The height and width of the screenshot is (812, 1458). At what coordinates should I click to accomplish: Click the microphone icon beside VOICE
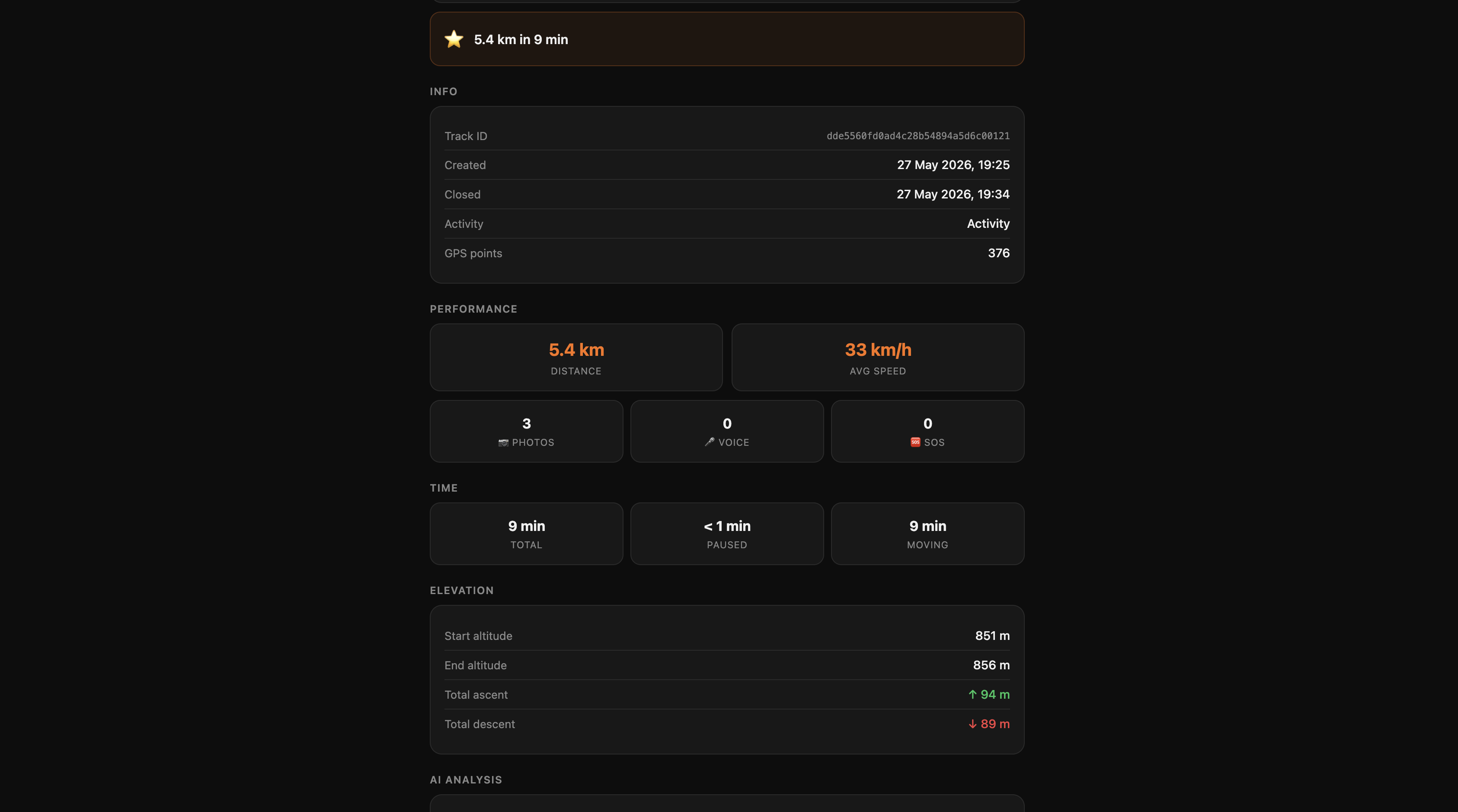[709, 442]
